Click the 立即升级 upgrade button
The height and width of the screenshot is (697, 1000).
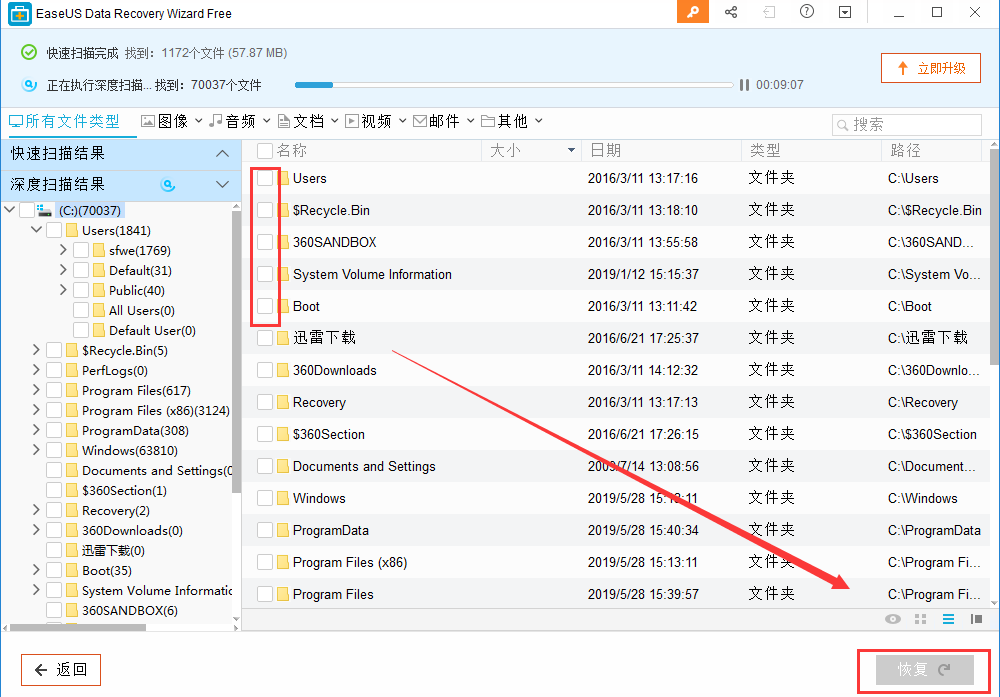click(x=930, y=68)
